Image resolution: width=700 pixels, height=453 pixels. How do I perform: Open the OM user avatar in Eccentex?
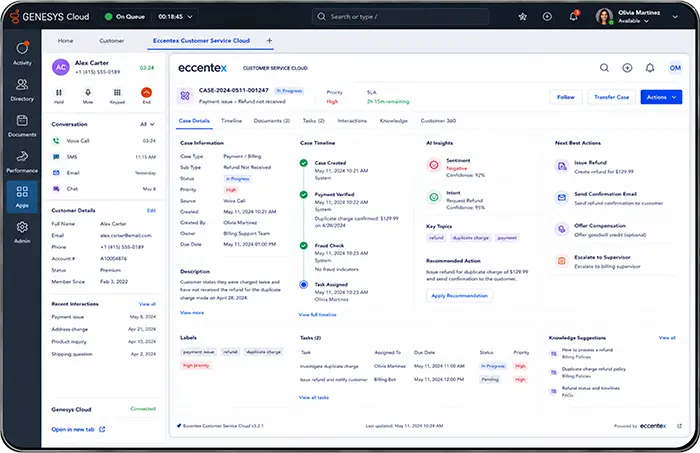click(675, 68)
